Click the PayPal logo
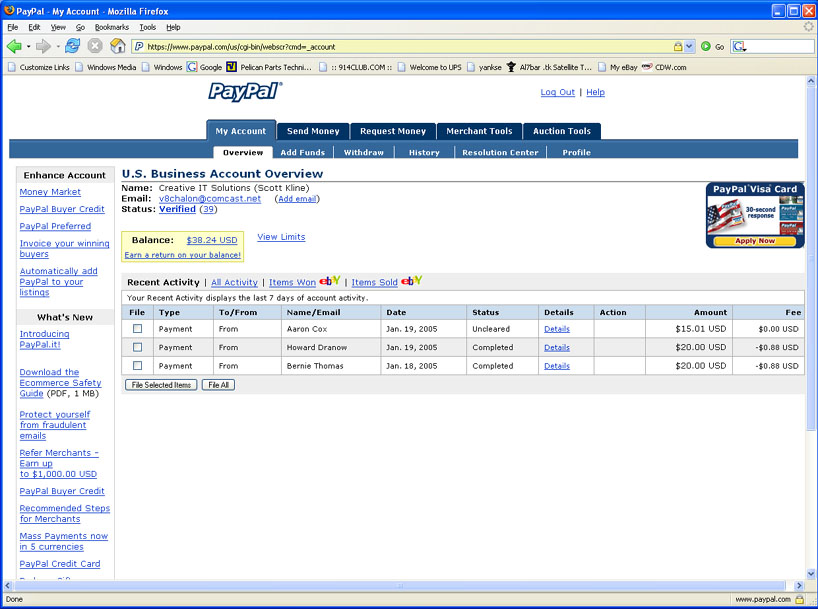The image size is (818, 609). point(245,91)
